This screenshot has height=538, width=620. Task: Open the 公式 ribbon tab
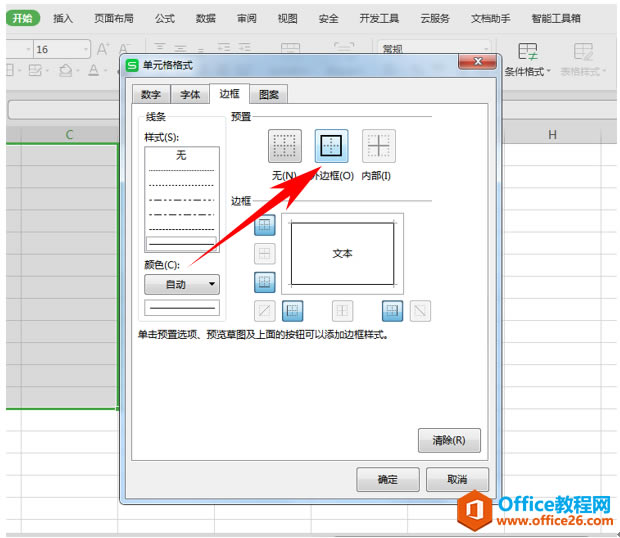165,18
